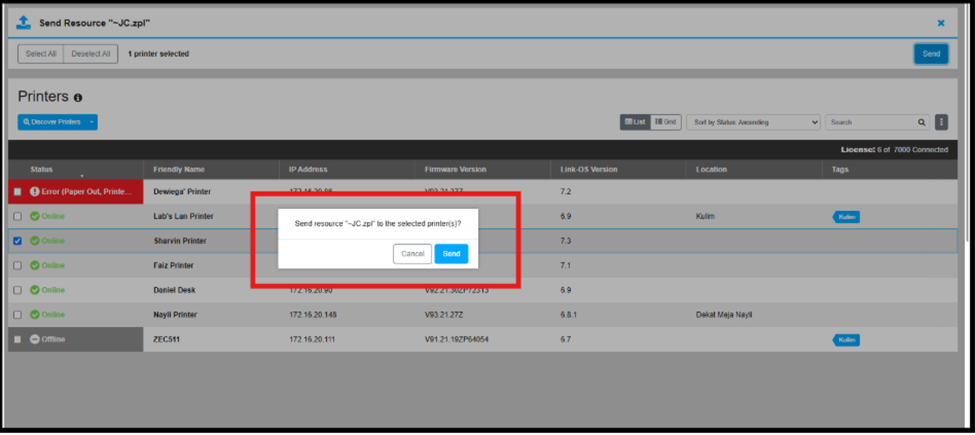Sort by Status column header
The image size is (975, 435).
point(42,170)
